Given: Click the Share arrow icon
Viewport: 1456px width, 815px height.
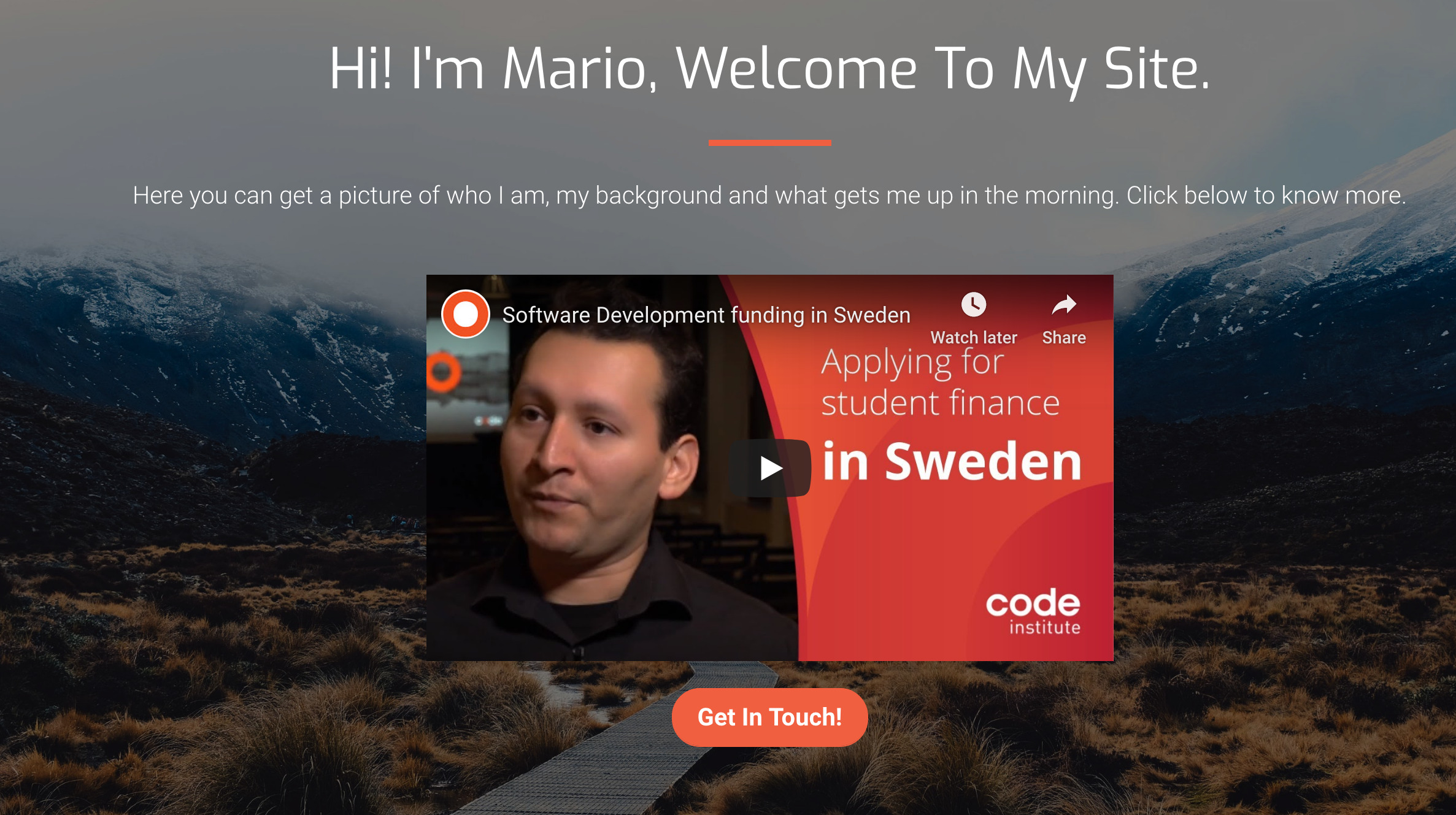Looking at the screenshot, I should coord(1064,305).
